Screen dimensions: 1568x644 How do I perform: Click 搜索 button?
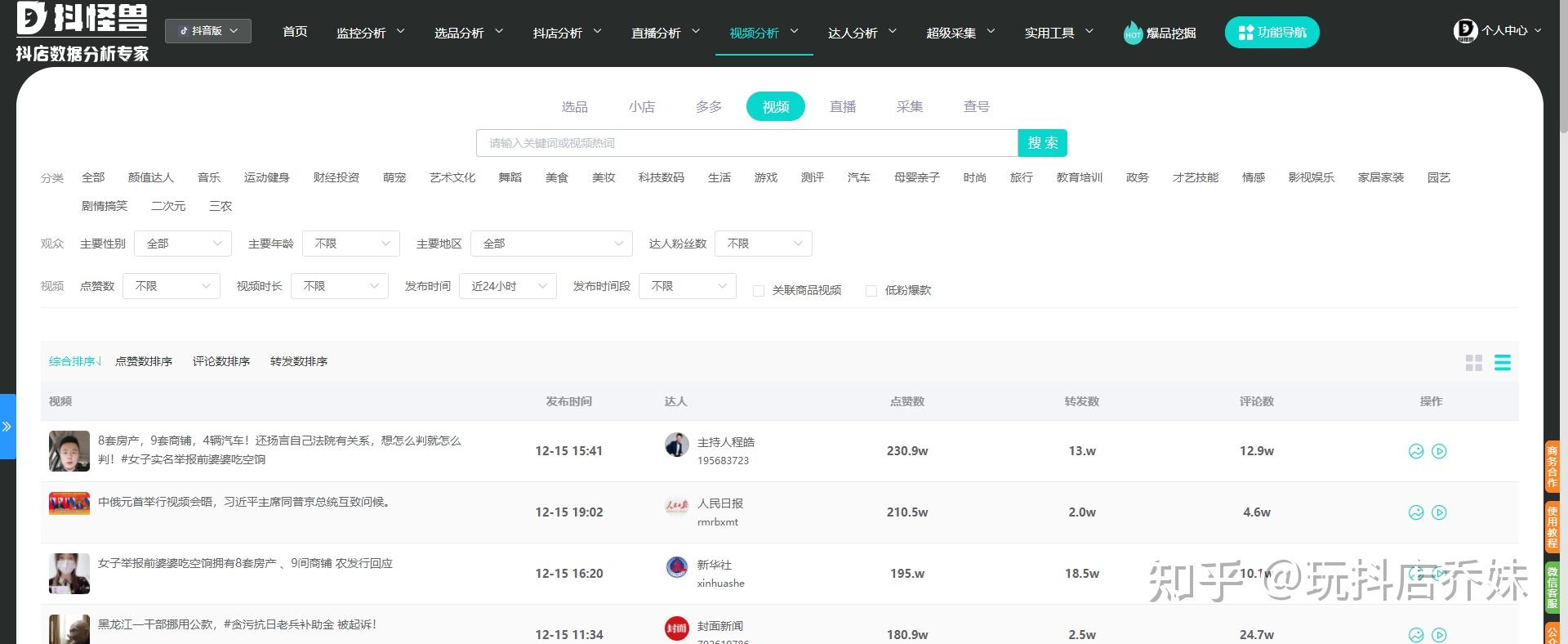click(1043, 143)
